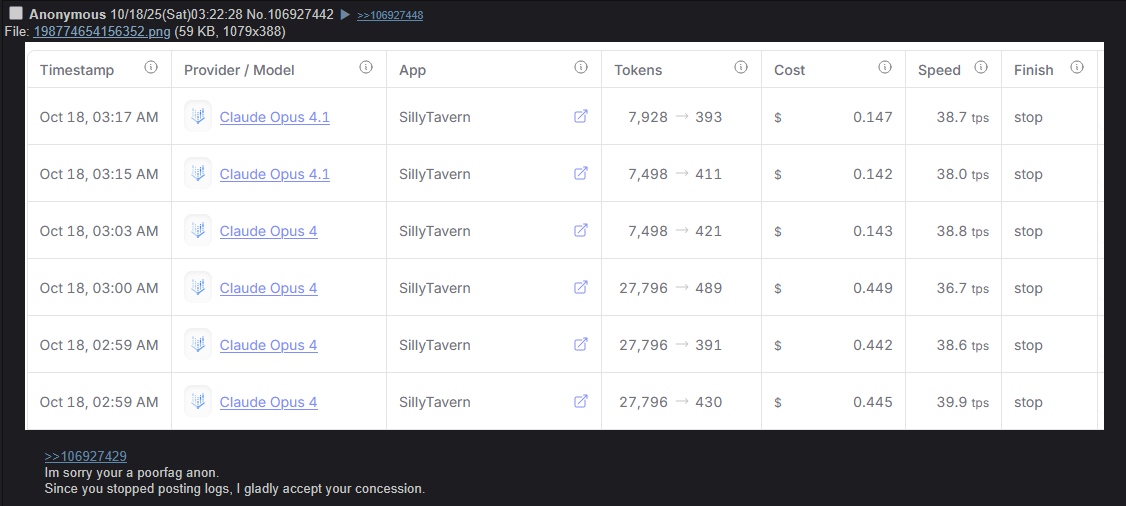Show info icon for Provider / Model column
Viewport: 1126px width, 506px height.
[366, 67]
